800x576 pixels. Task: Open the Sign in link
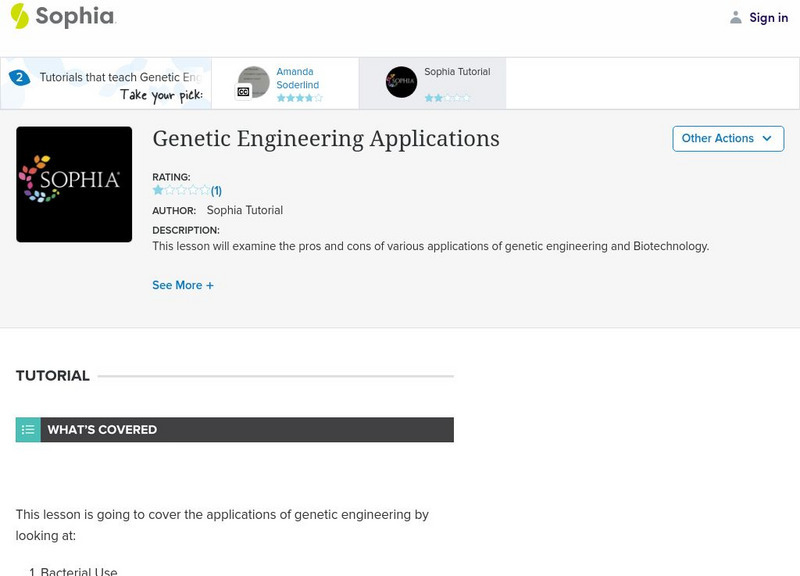[x=768, y=18]
